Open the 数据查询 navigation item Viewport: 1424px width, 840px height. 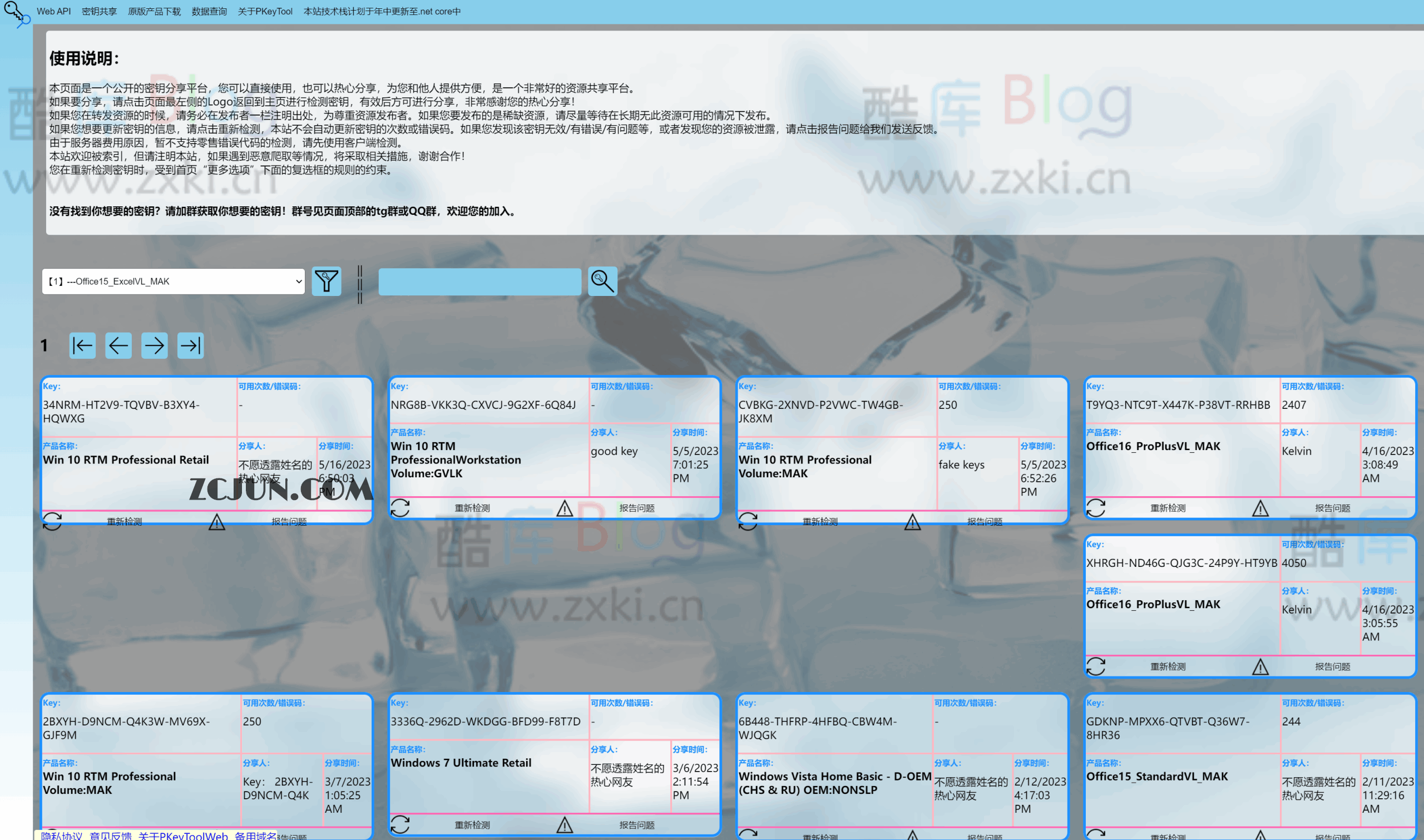point(209,11)
